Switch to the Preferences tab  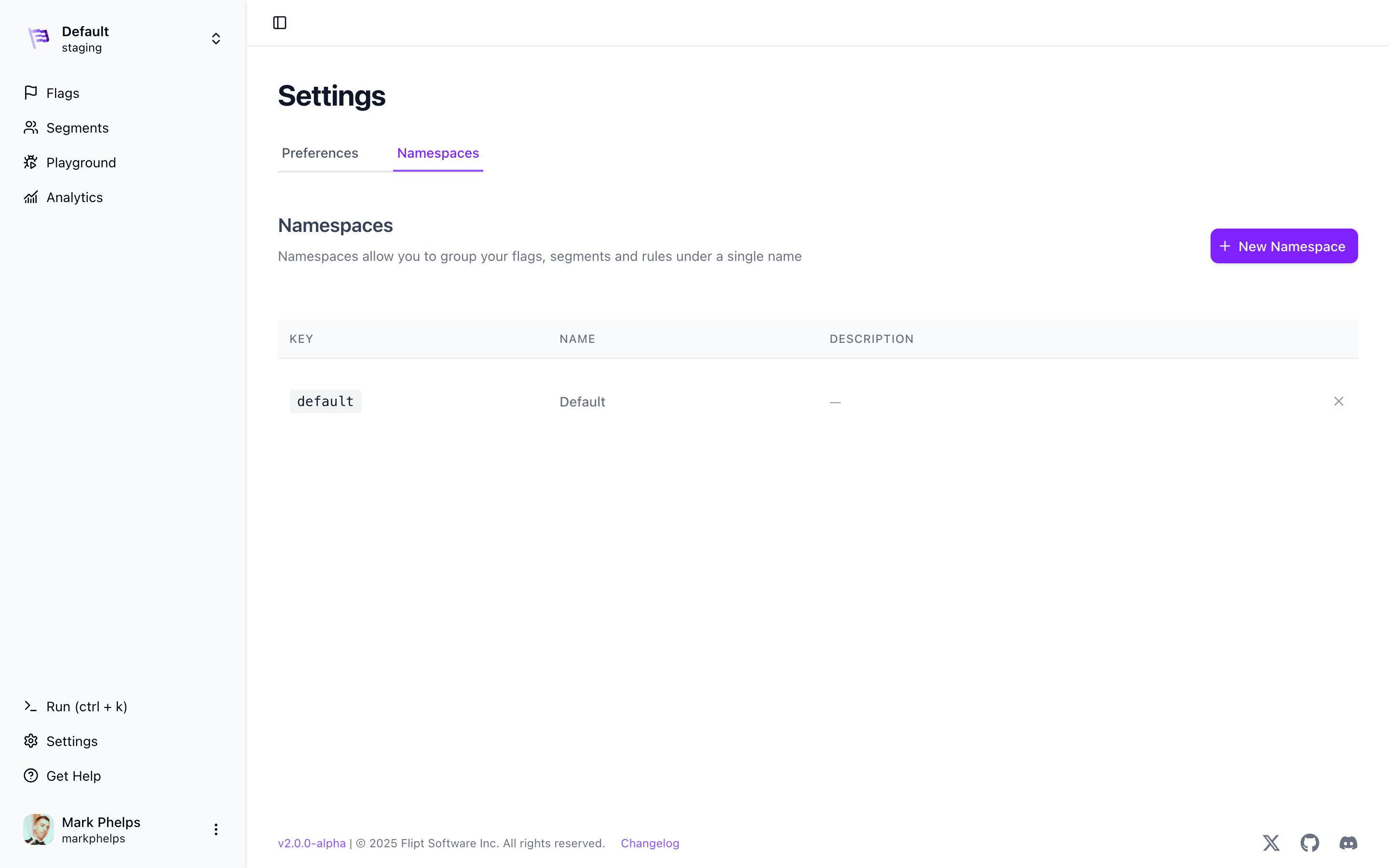(320, 153)
